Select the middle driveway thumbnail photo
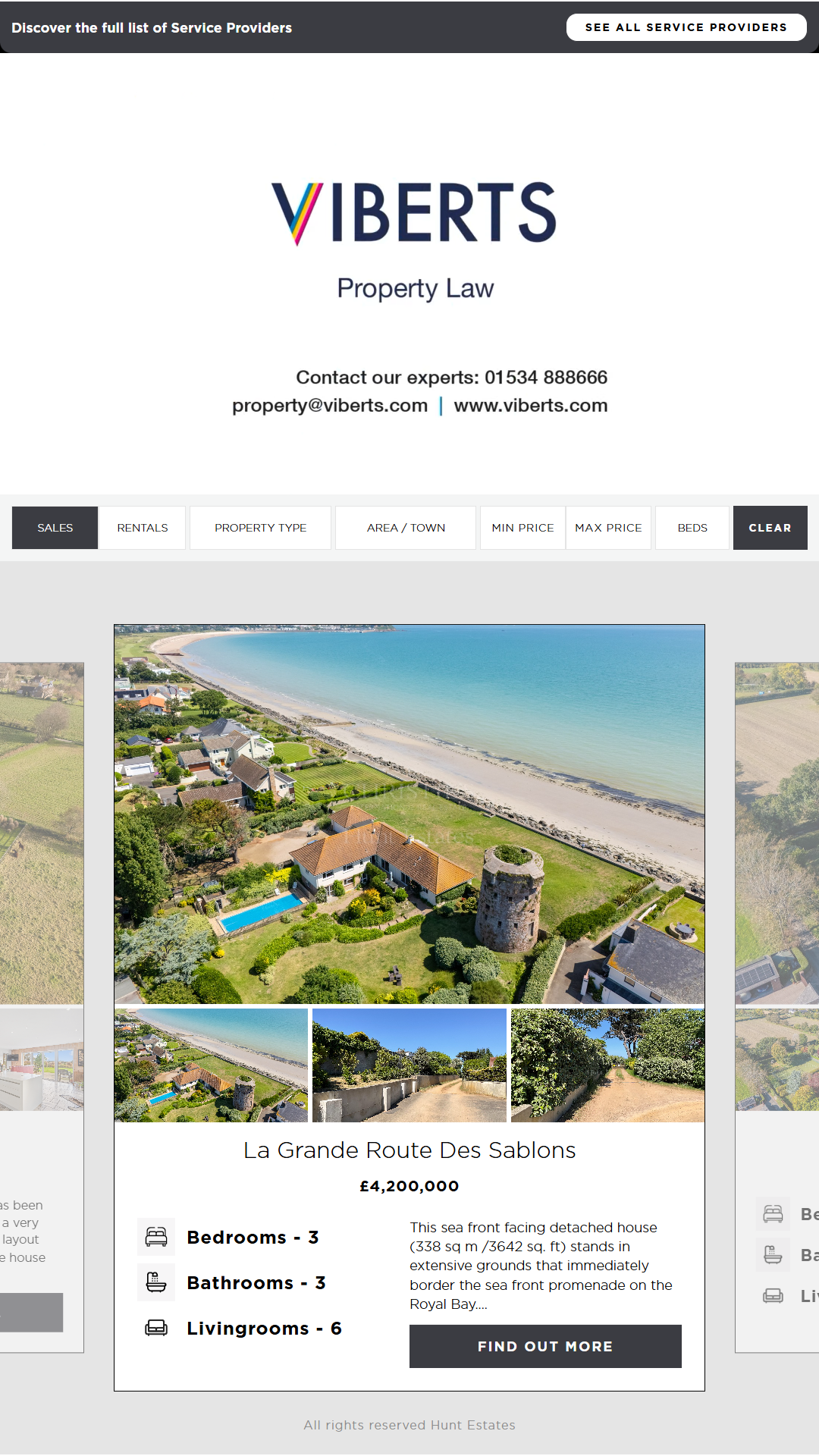Image resolution: width=819 pixels, height=1456 pixels. [409, 1065]
